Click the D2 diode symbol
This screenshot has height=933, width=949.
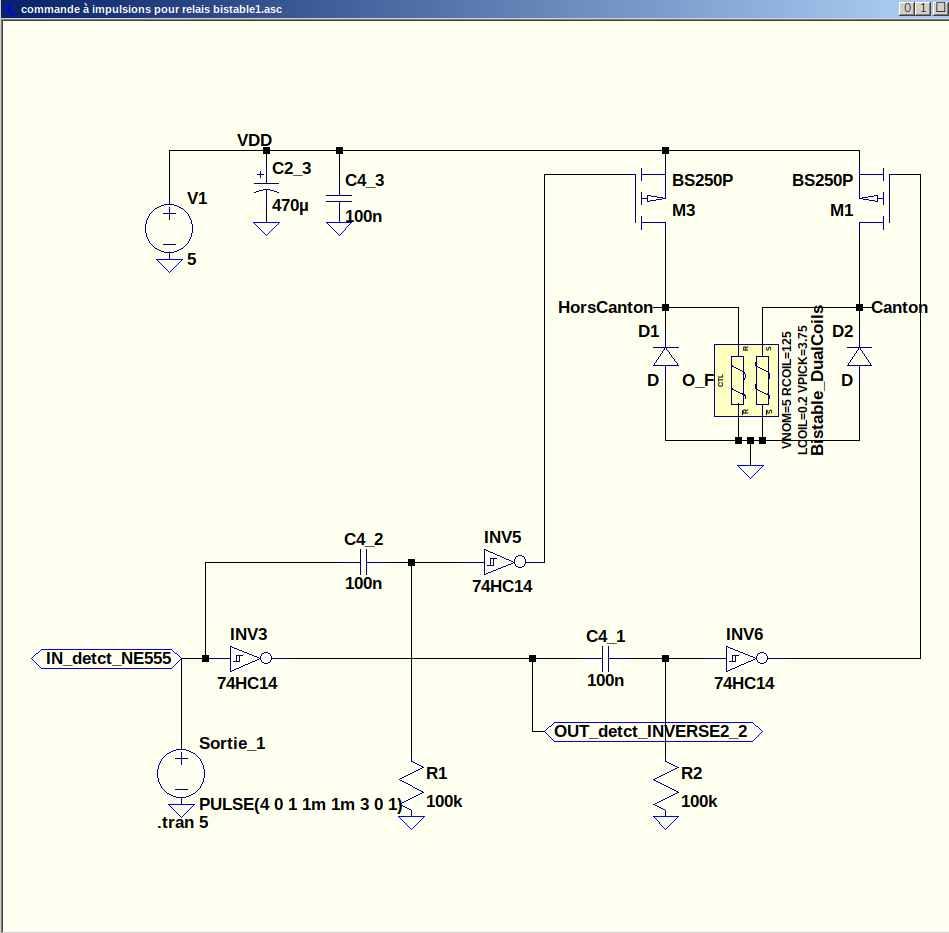click(859, 356)
